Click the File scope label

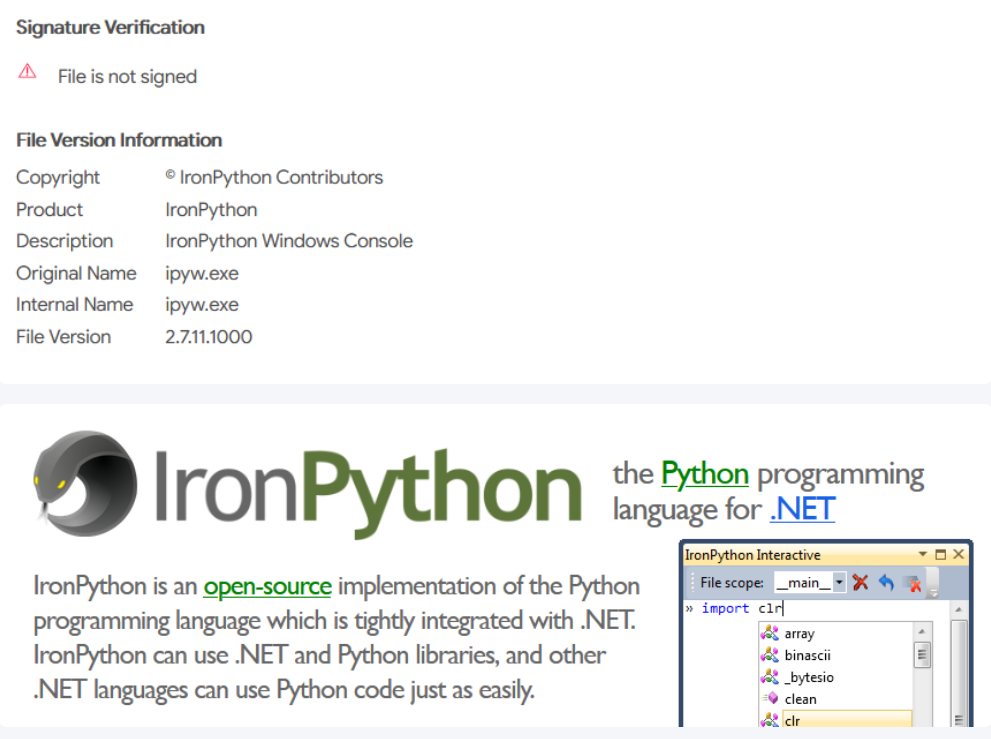731,582
